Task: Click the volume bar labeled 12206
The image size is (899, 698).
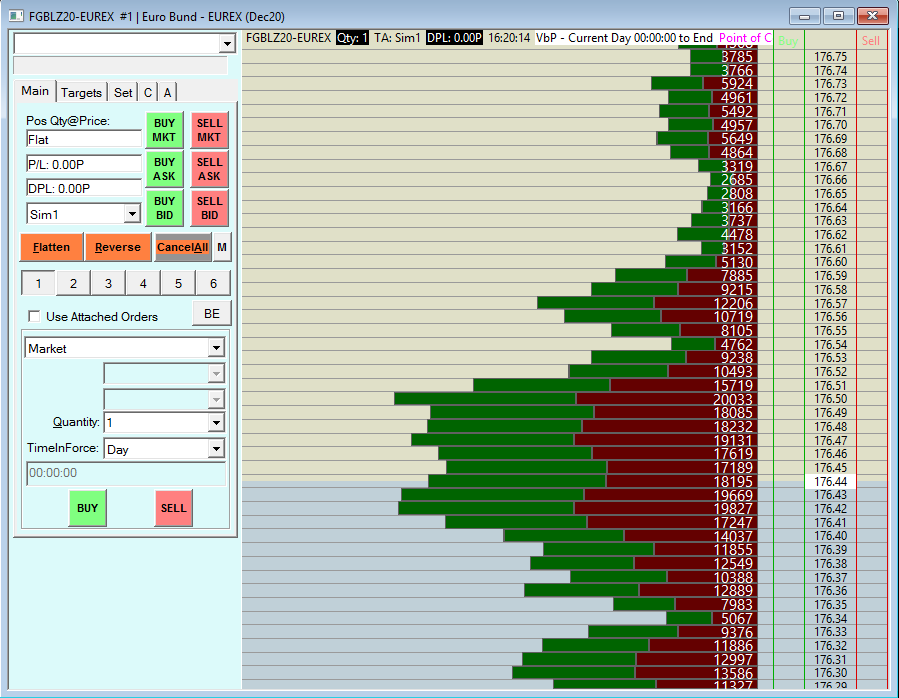Action: pyautogui.click(x=647, y=303)
